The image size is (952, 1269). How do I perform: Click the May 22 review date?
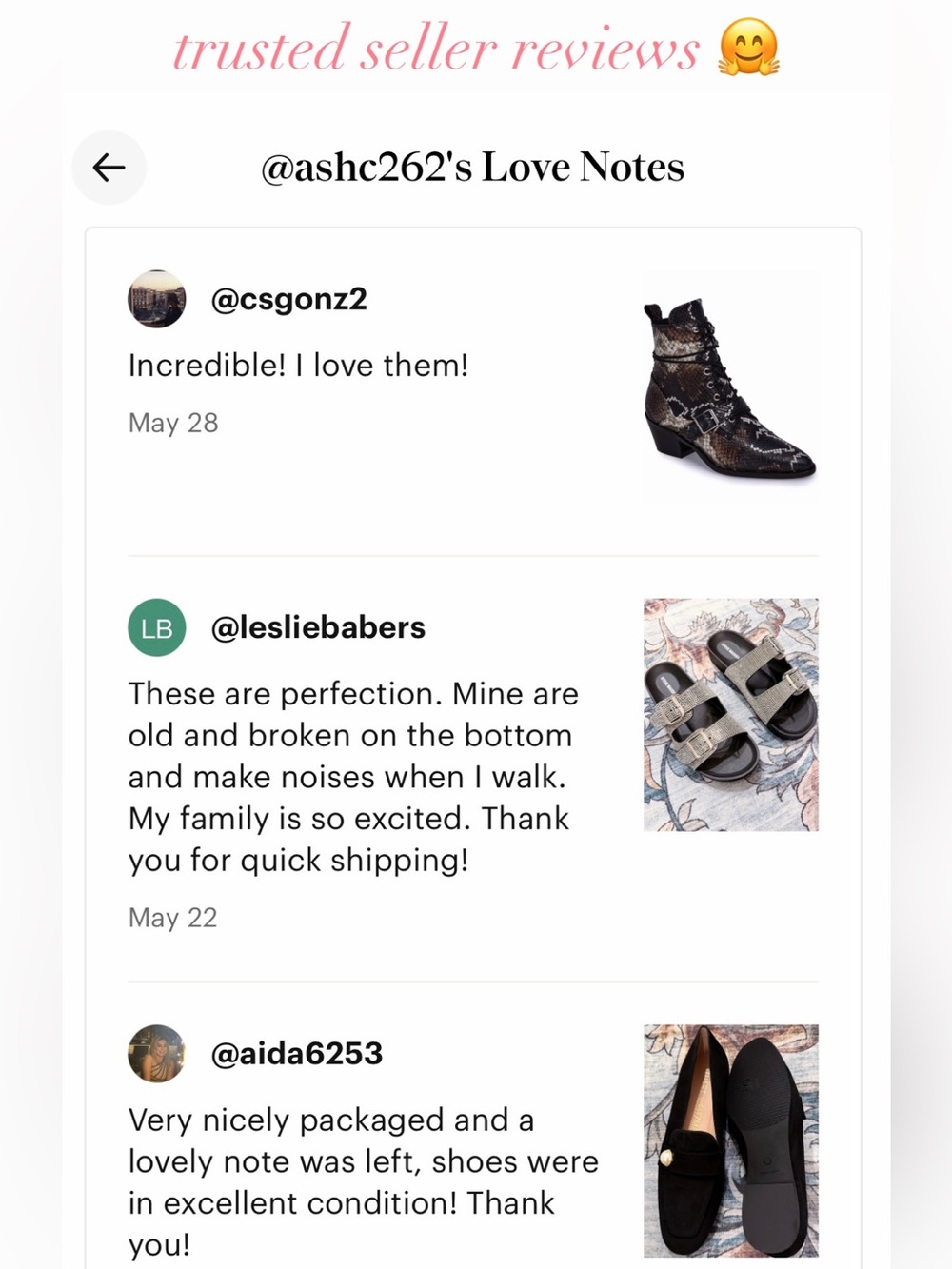pos(172,918)
